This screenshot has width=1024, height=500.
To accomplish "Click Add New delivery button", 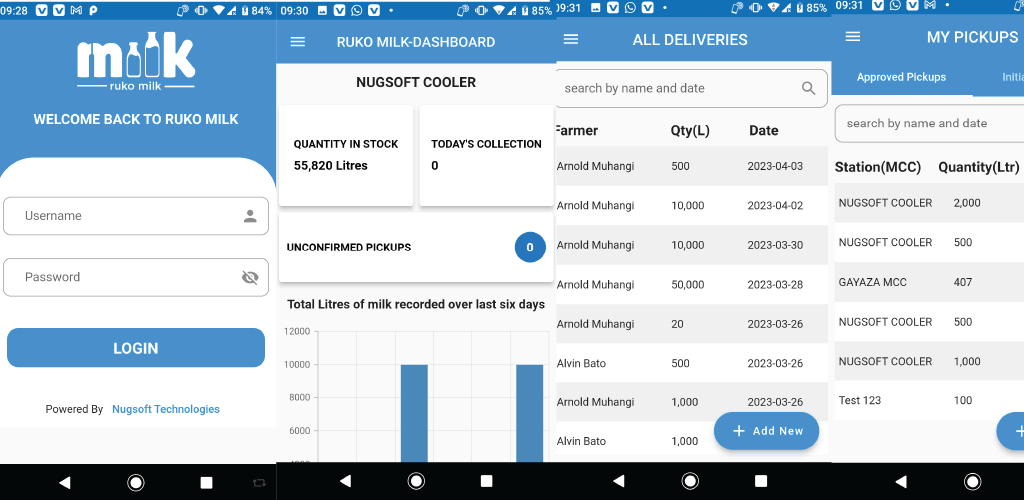I will (x=766, y=431).
